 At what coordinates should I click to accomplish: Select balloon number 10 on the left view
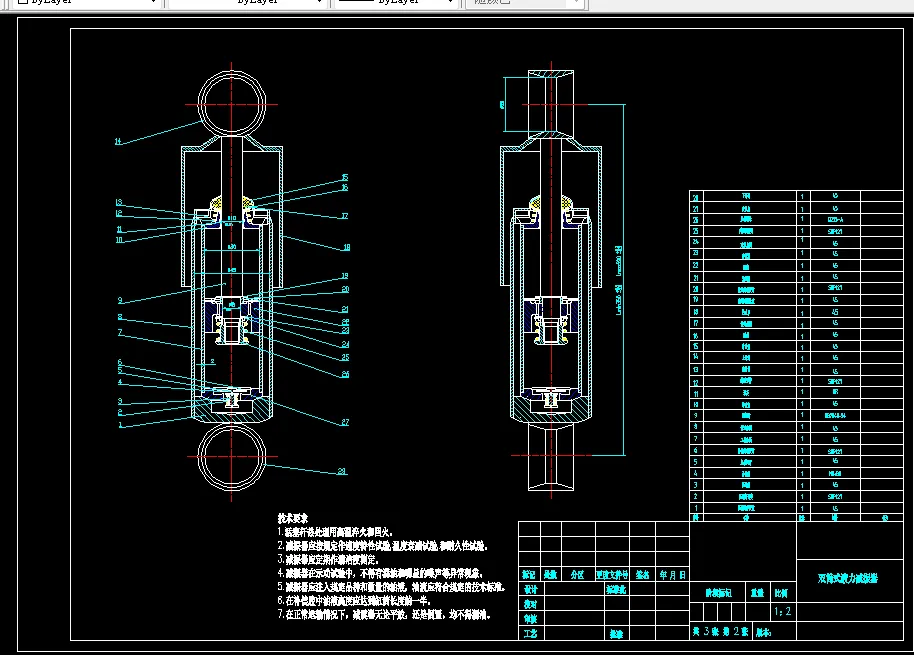(119, 240)
